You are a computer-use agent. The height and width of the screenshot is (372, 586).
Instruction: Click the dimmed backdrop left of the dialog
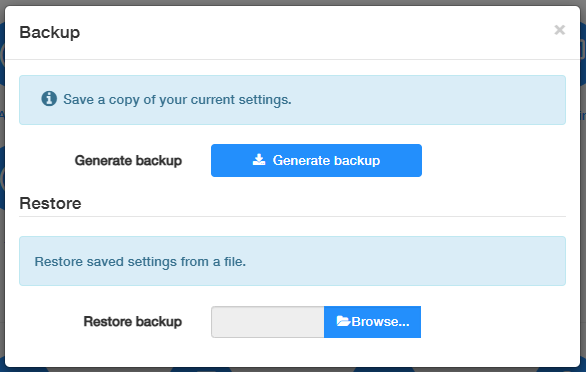click(x=2, y=187)
